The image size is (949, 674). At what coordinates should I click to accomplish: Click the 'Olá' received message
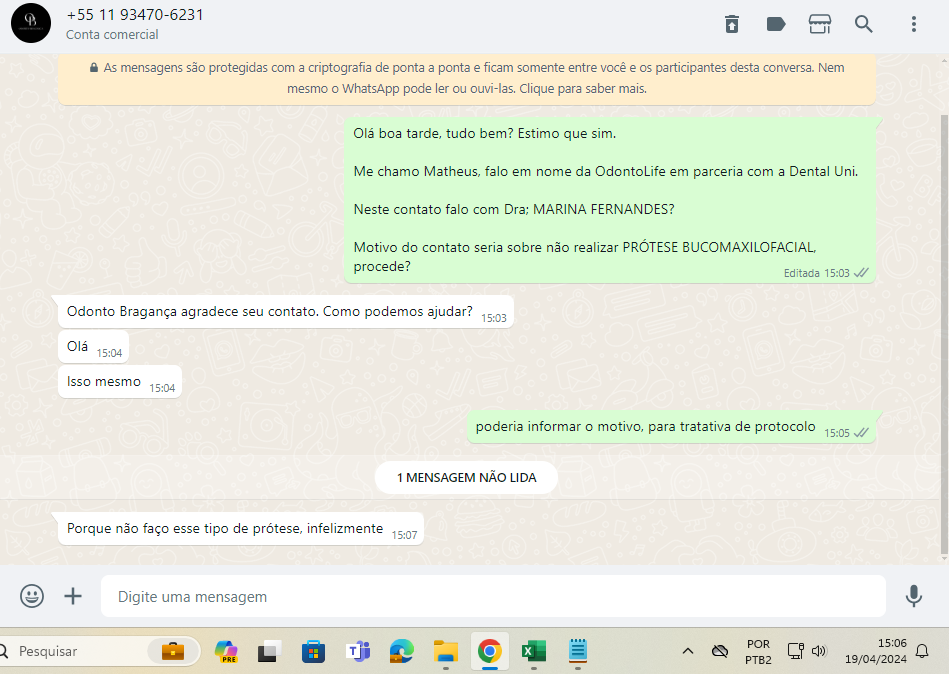[x=93, y=347]
